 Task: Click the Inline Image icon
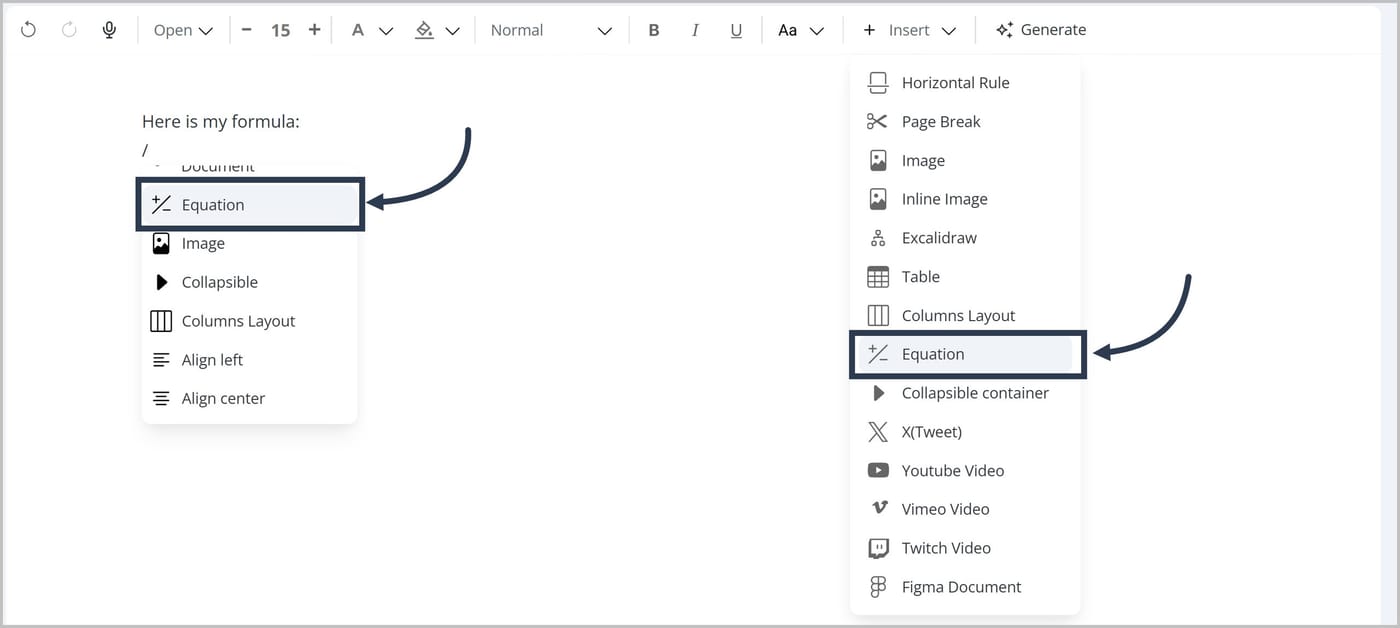click(x=878, y=199)
